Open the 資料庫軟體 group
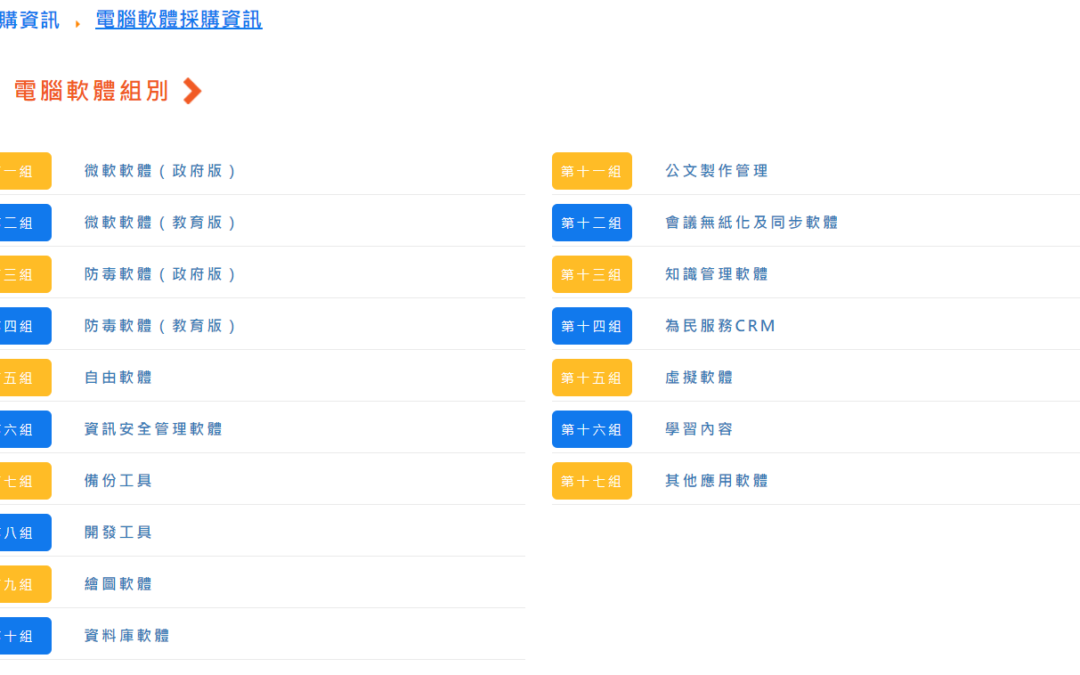Viewport: 1080px width, 675px height. click(x=127, y=636)
